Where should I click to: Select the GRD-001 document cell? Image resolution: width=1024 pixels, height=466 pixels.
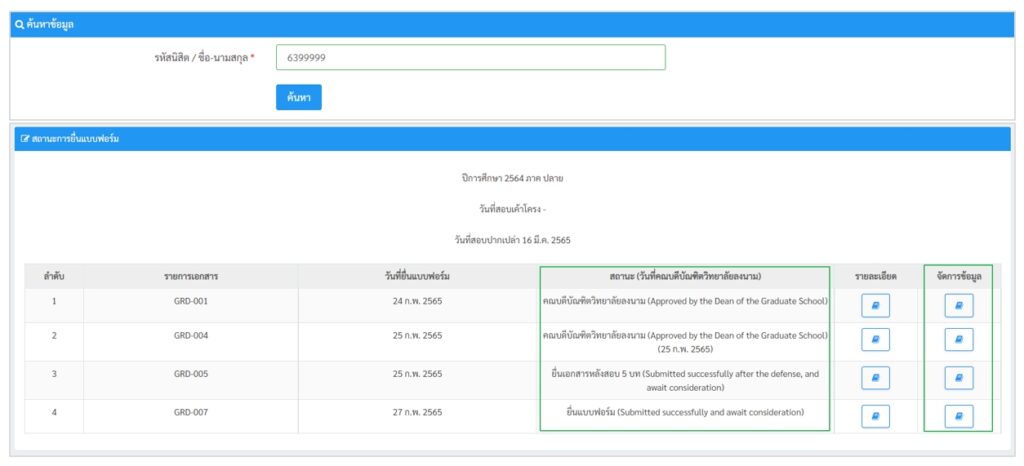[190, 301]
